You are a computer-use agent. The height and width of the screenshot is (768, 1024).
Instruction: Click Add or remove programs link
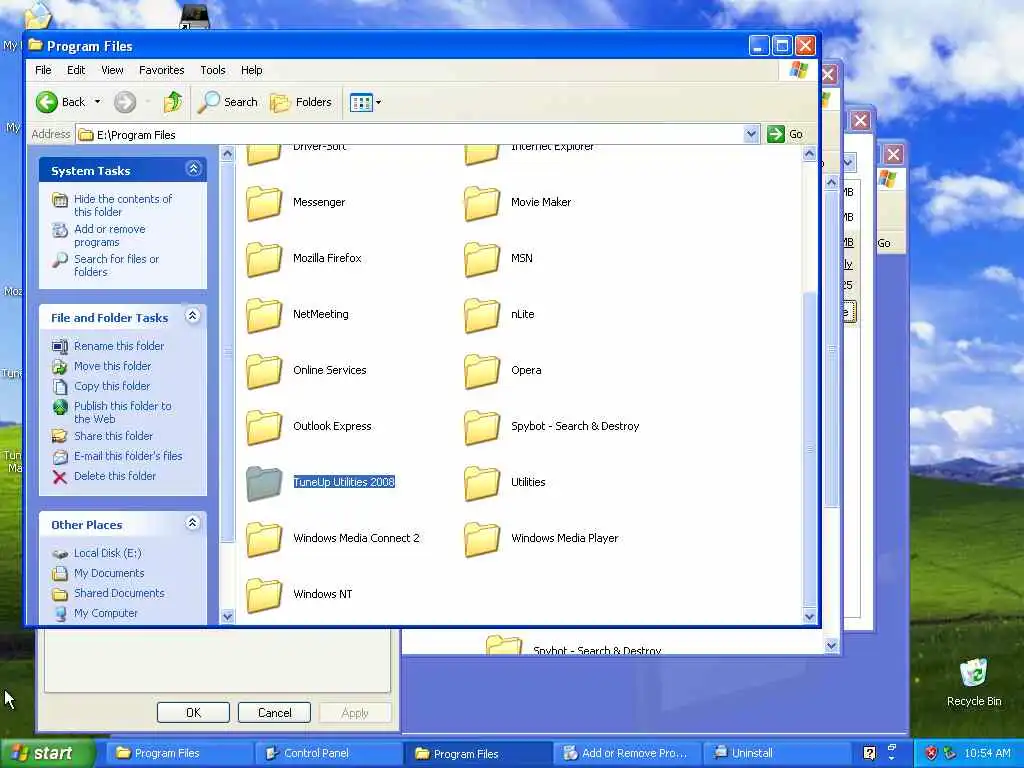point(110,236)
